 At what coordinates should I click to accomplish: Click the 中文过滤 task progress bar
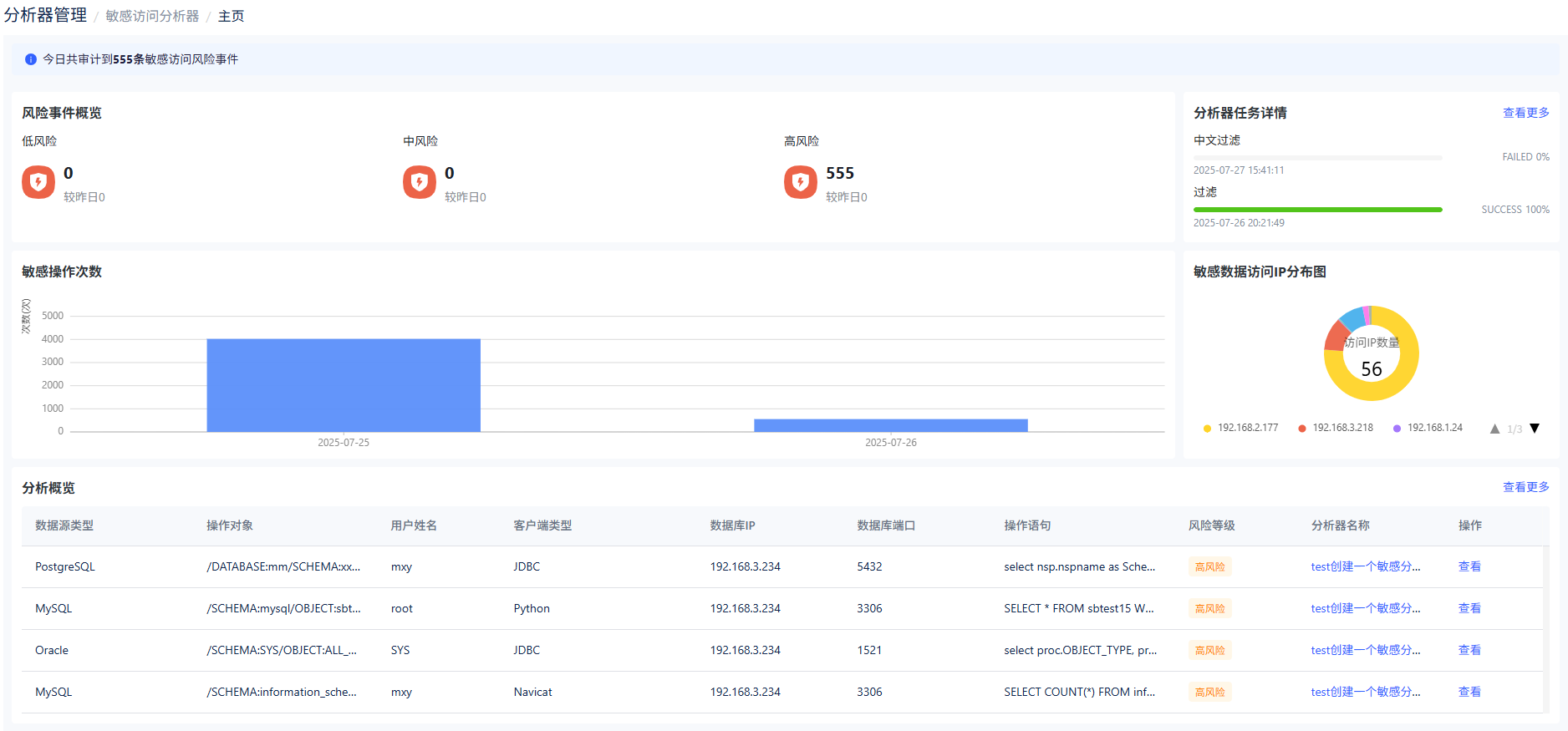tap(1318, 157)
